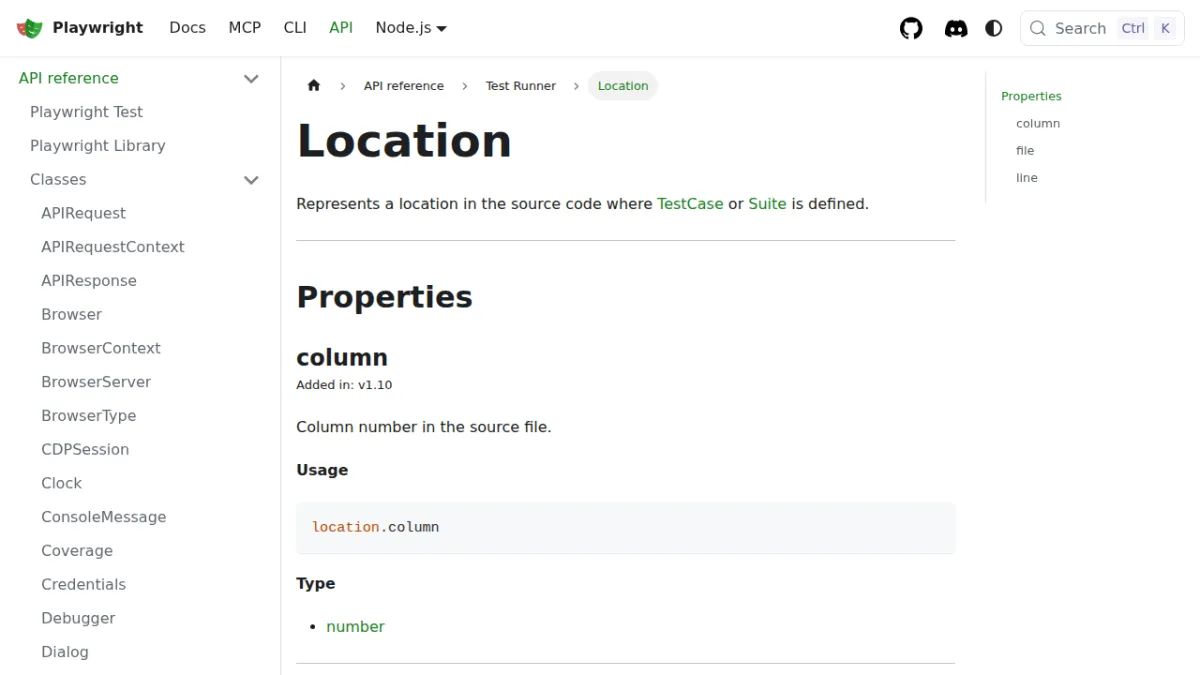
Task: Open the Node.js language dropdown
Action: (x=411, y=28)
